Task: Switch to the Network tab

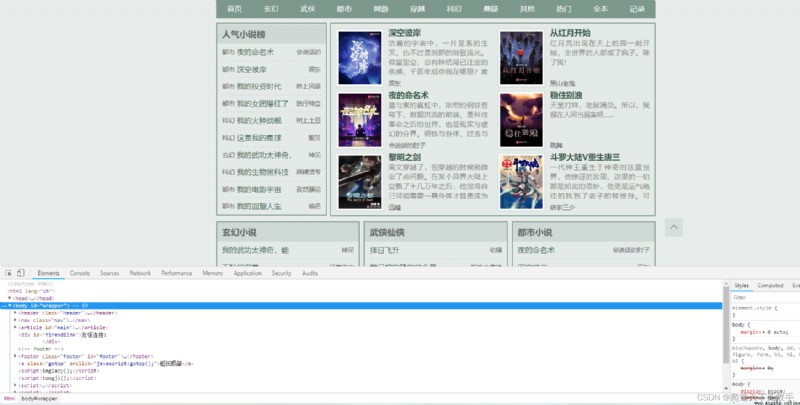Action: pyautogui.click(x=140, y=273)
